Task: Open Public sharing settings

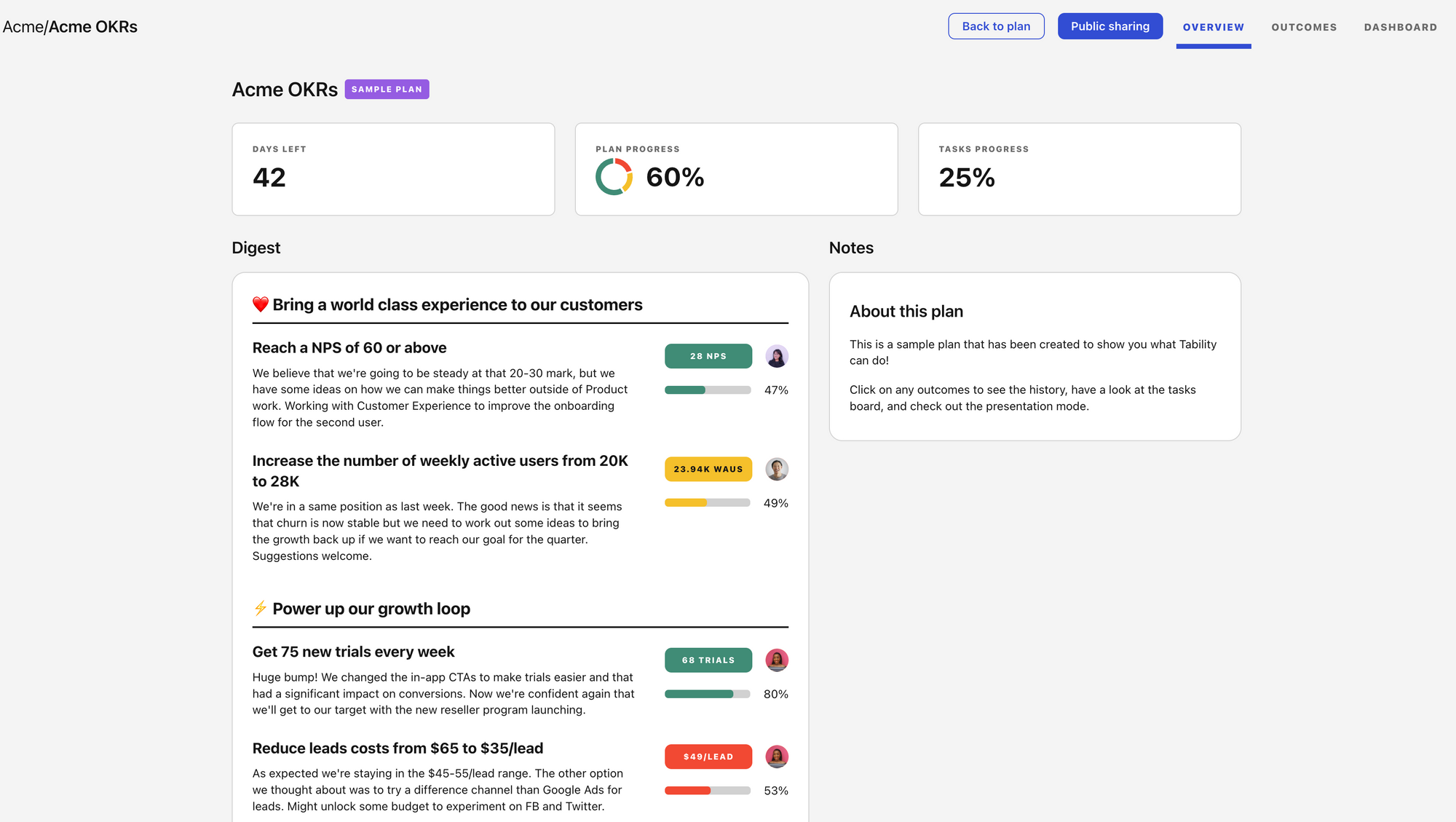Action: tap(1109, 26)
